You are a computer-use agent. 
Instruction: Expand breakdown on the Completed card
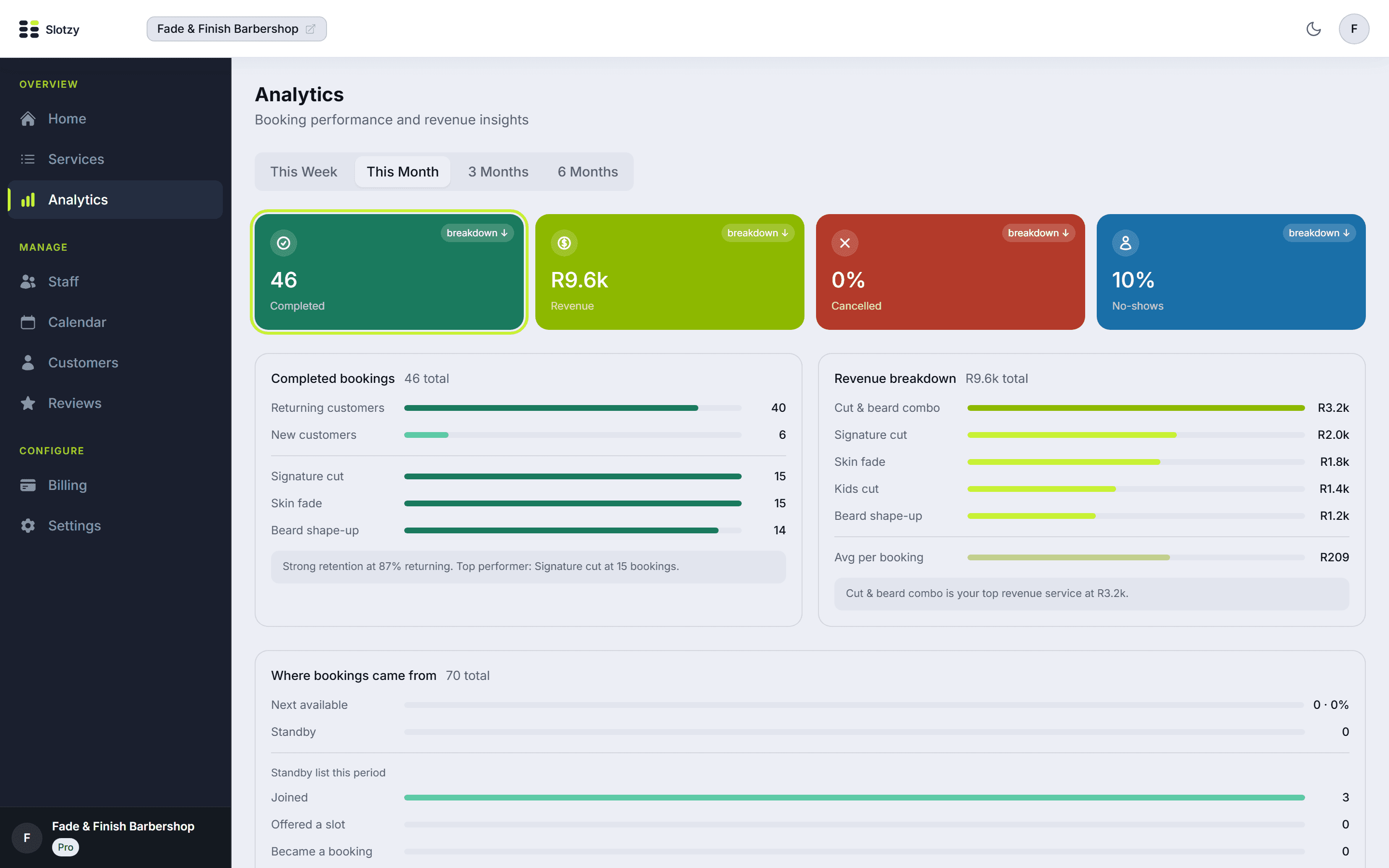pos(477,233)
